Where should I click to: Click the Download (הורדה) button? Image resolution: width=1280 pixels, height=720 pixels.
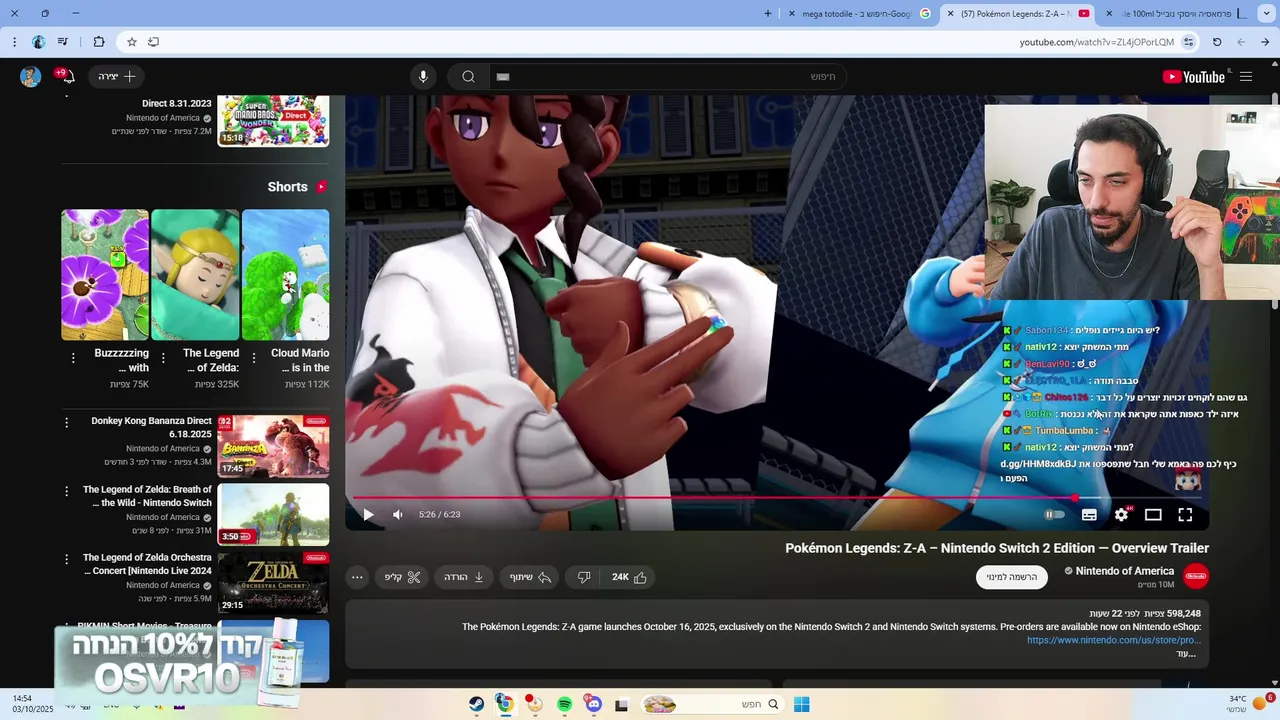(x=464, y=577)
